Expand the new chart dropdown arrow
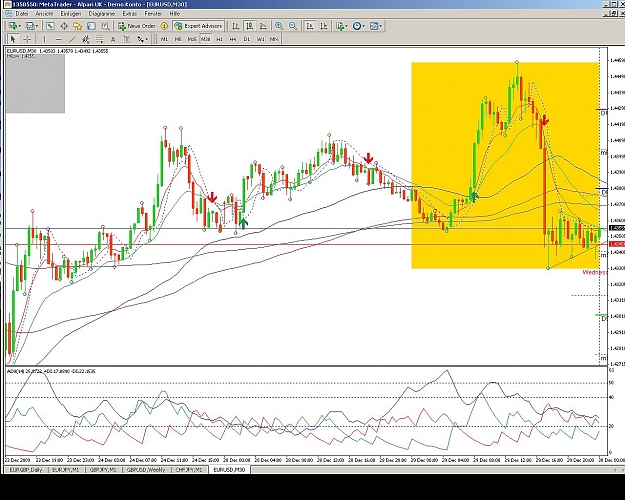625x500 pixels. point(20,26)
